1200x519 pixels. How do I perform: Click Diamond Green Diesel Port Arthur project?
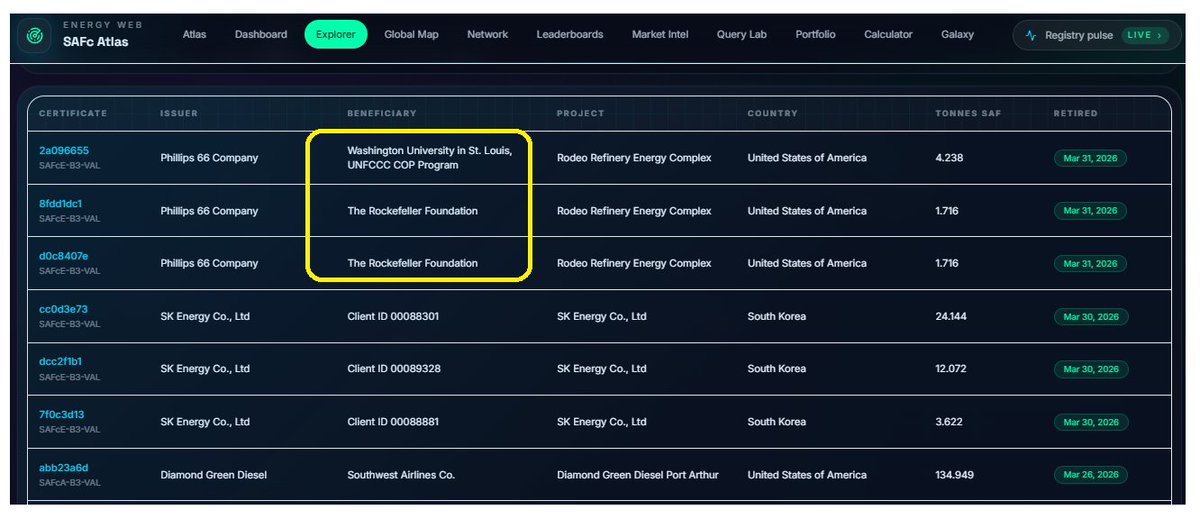click(638, 475)
